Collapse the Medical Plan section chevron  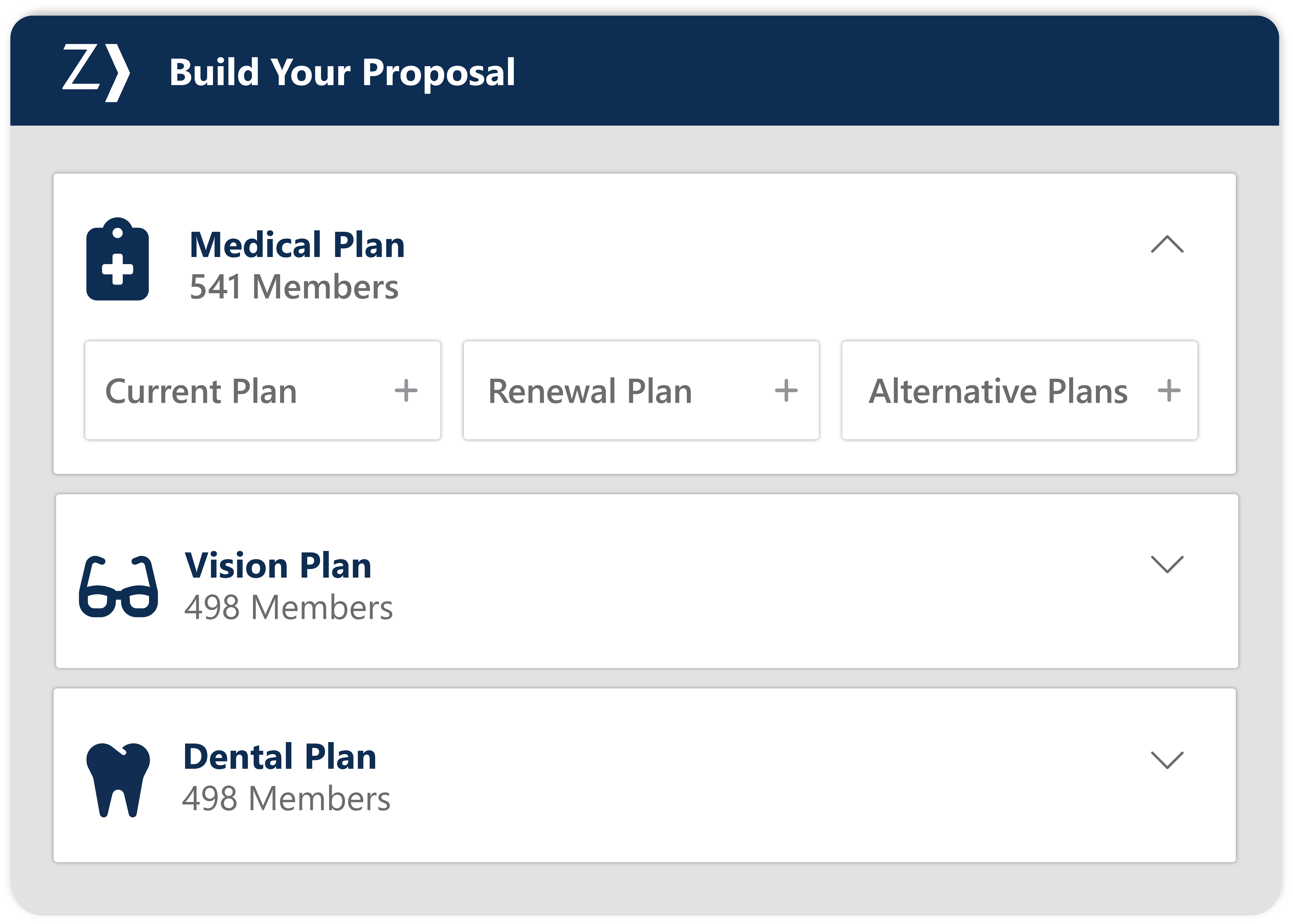1167,244
